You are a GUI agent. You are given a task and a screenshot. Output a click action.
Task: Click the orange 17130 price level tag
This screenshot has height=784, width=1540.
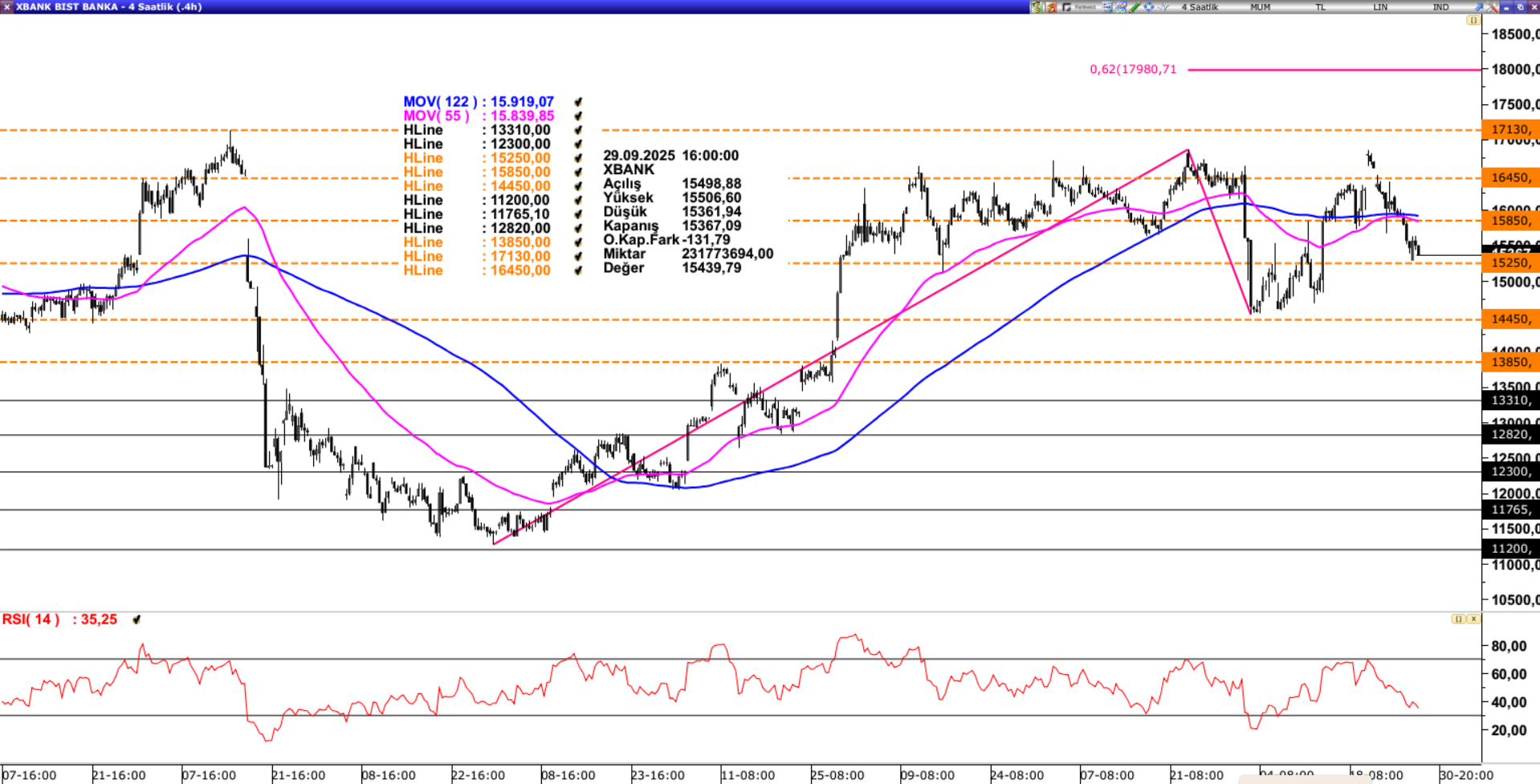pos(1510,129)
